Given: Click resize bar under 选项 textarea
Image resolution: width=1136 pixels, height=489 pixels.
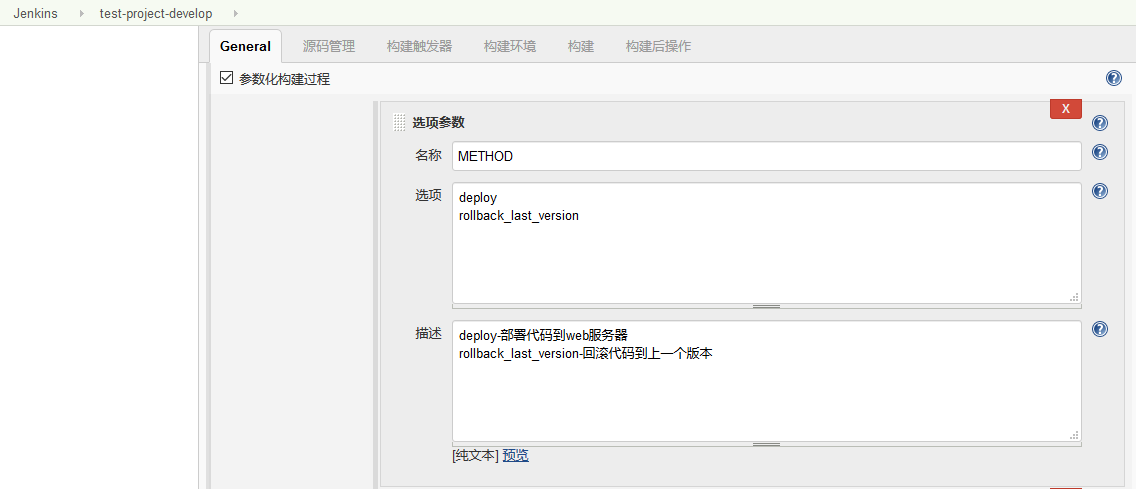Looking at the screenshot, I should point(766,306).
